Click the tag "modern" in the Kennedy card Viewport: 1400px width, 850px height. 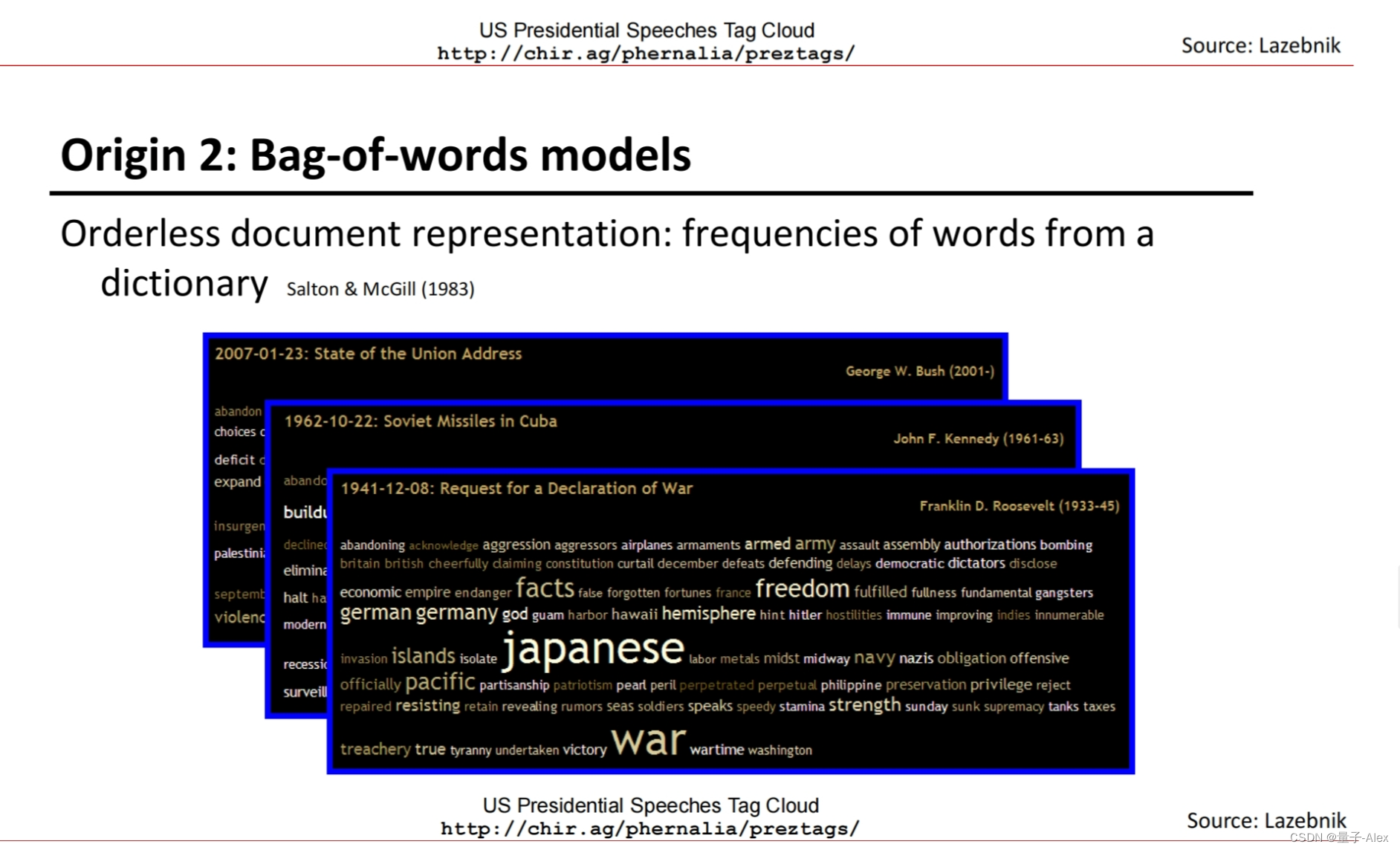point(304,625)
